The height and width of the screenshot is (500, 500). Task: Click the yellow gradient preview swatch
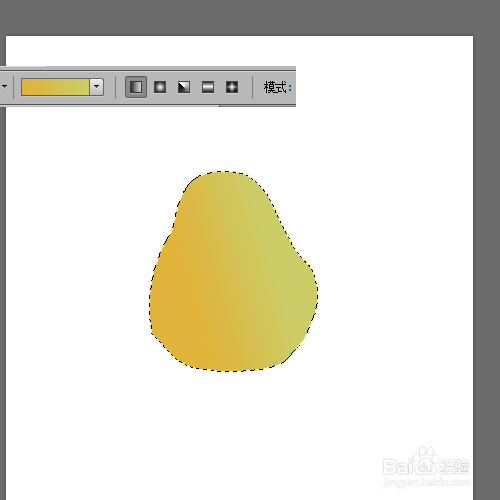[x=55, y=87]
